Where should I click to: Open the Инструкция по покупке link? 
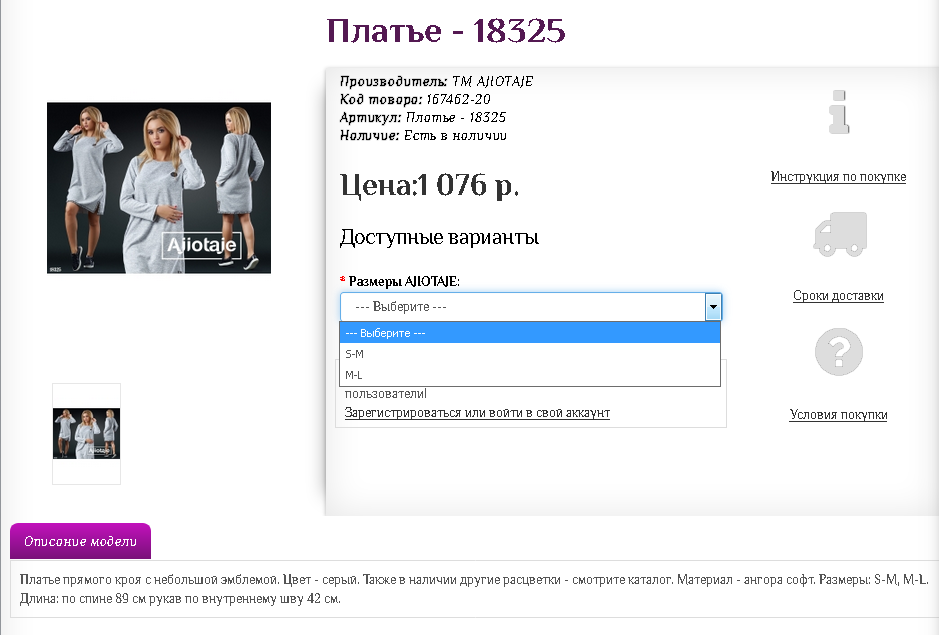pos(838,176)
